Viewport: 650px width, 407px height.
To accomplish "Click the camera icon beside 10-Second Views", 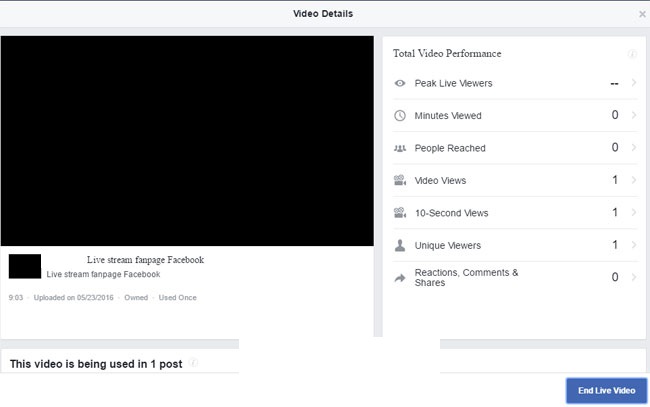I will 400,213.
